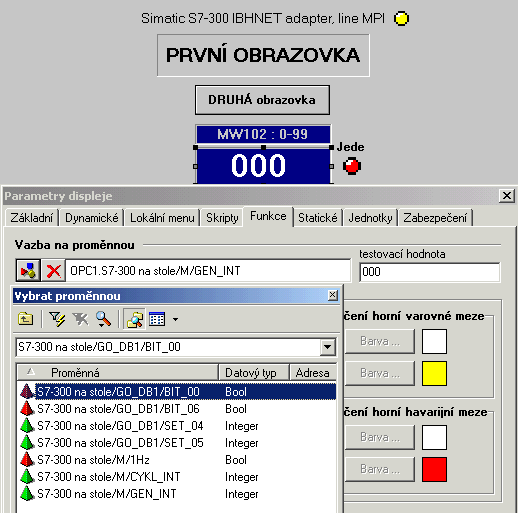
Task: Click first Barva button in varovné meze
Action: tap(380, 341)
